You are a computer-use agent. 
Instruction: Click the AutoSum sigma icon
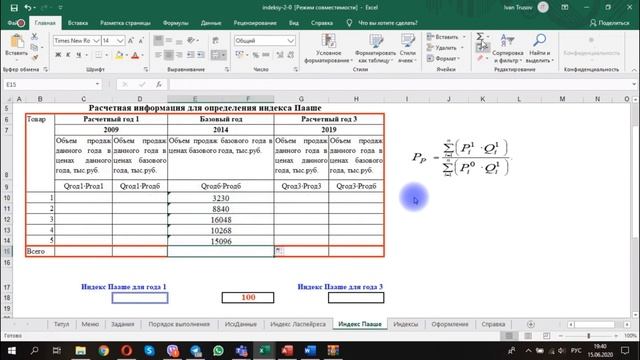[480, 37]
